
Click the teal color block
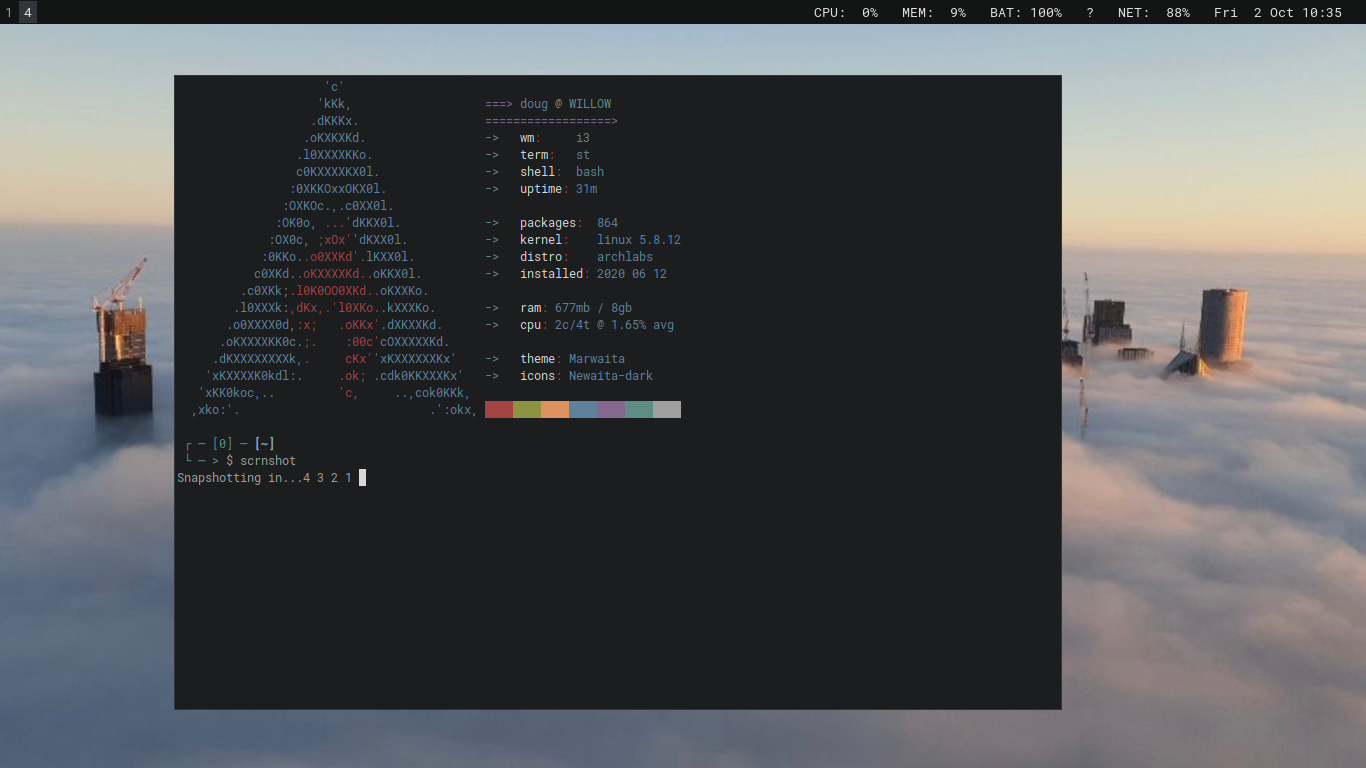[x=639, y=409]
